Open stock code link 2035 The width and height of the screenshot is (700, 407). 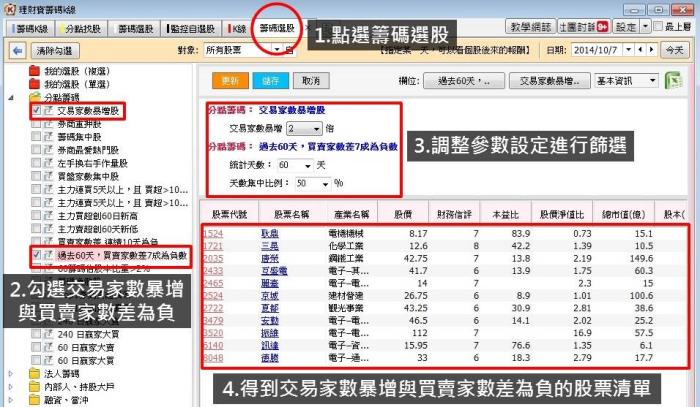[x=213, y=258]
